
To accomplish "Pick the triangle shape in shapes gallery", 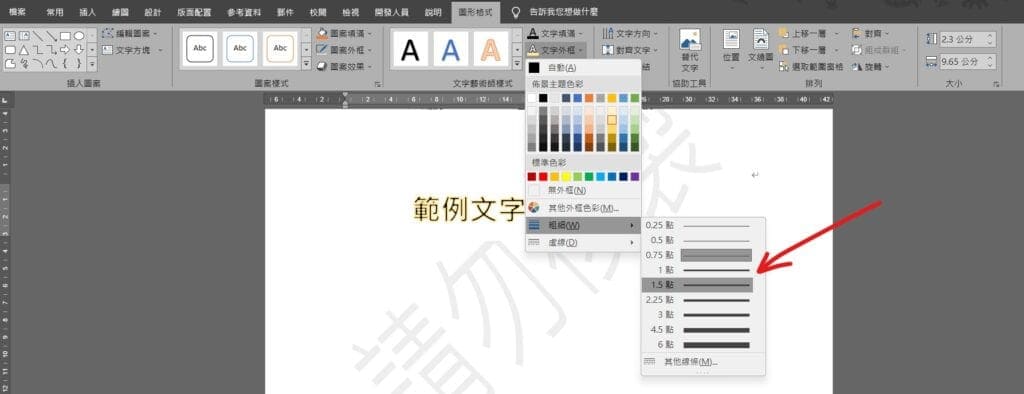I will 24,50.
